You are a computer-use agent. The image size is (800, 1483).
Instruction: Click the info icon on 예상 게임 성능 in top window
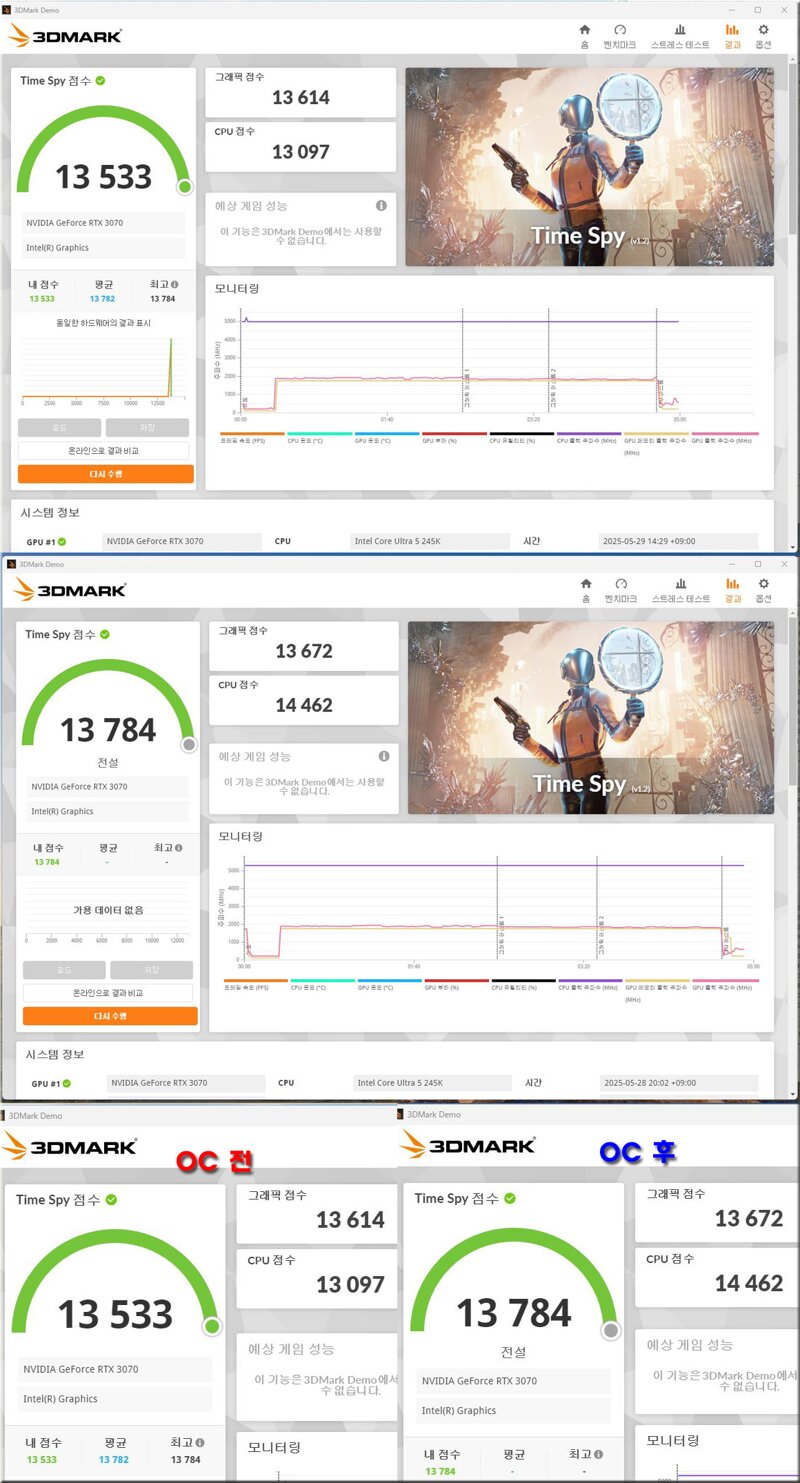381,206
